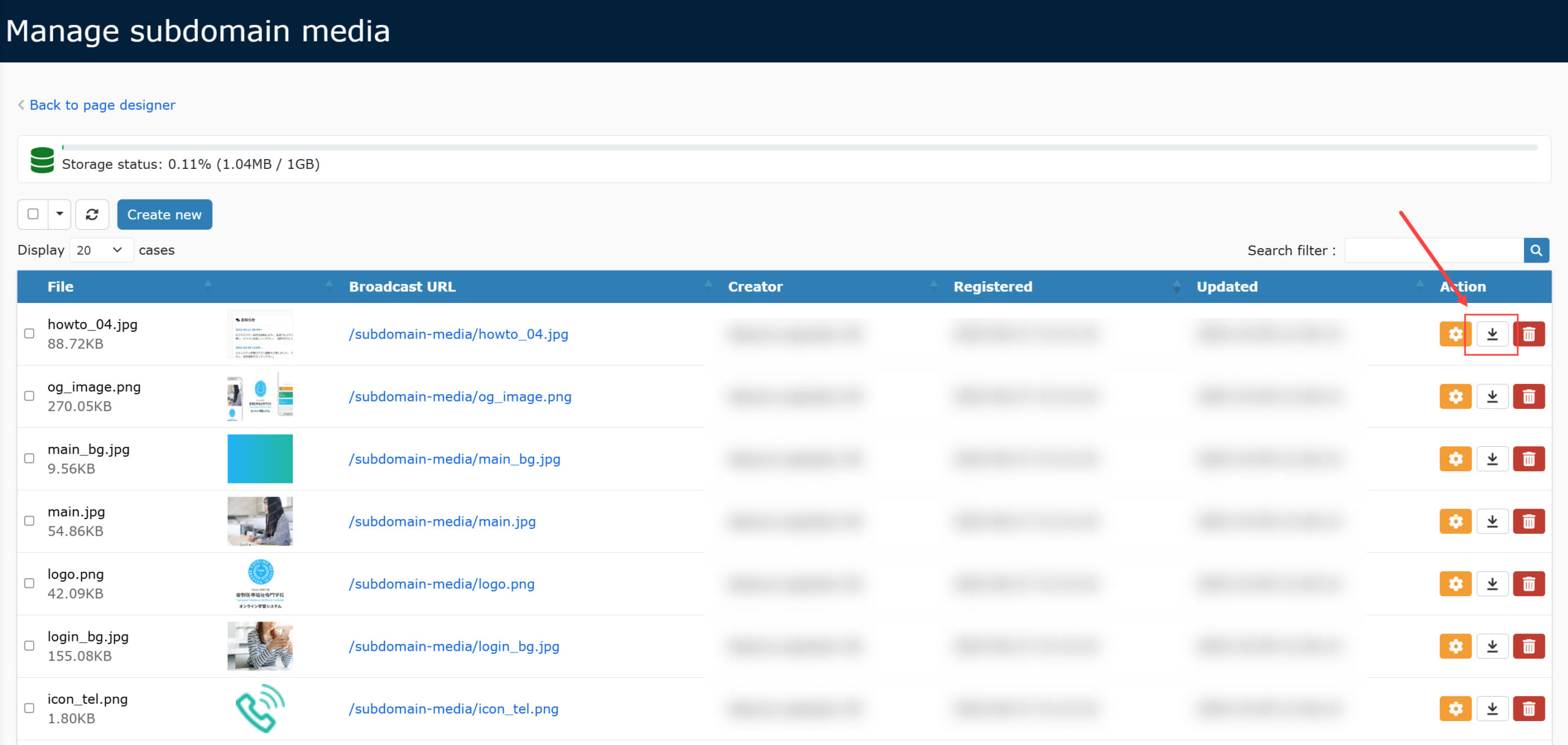Sort table by Broadcast URL column header
Viewport: 1568px width, 745px height.
[x=402, y=286]
